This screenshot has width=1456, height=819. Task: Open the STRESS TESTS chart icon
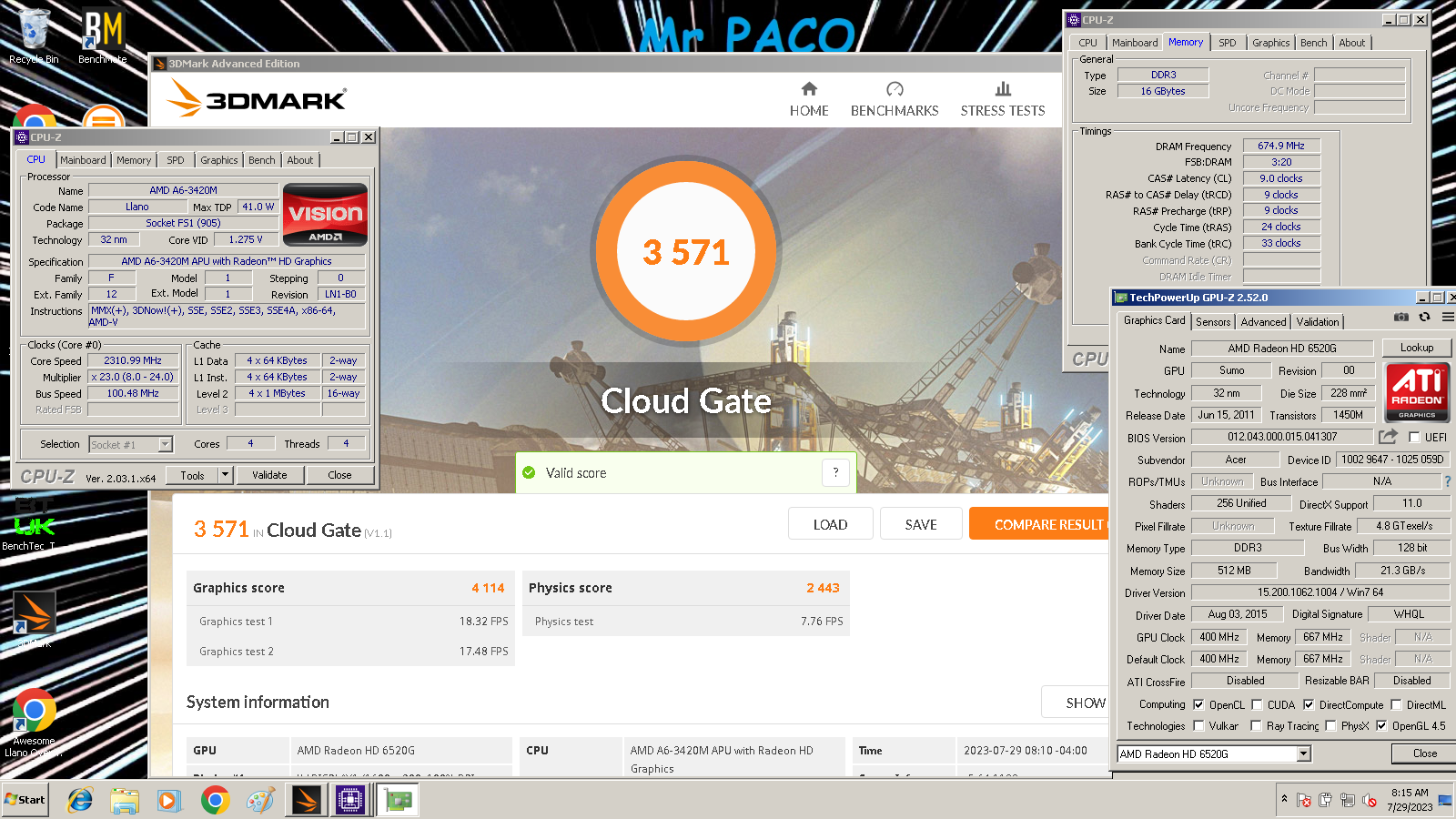coord(1003,89)
